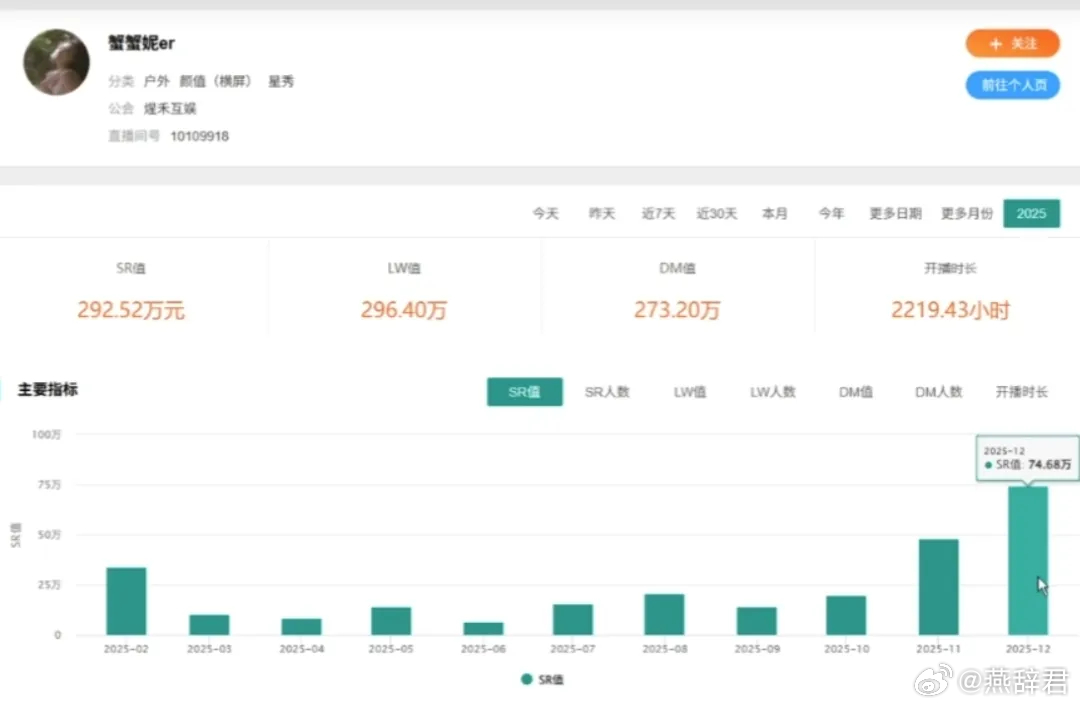Select the 今天 date filter

point(545,213)
